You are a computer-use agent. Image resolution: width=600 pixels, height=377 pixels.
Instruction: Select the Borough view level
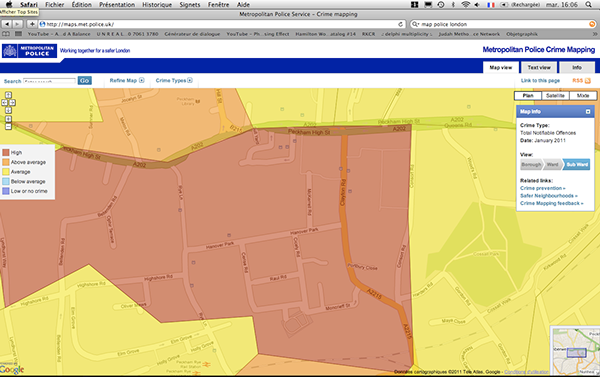(532, 165)
